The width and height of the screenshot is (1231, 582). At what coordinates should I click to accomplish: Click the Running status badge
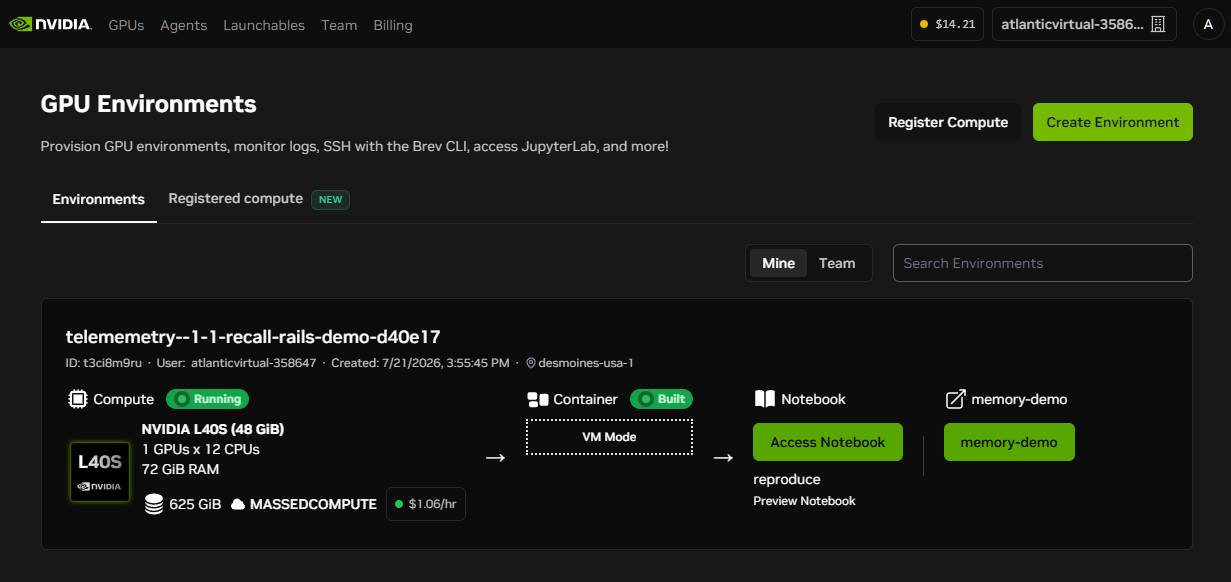(207, 399)
